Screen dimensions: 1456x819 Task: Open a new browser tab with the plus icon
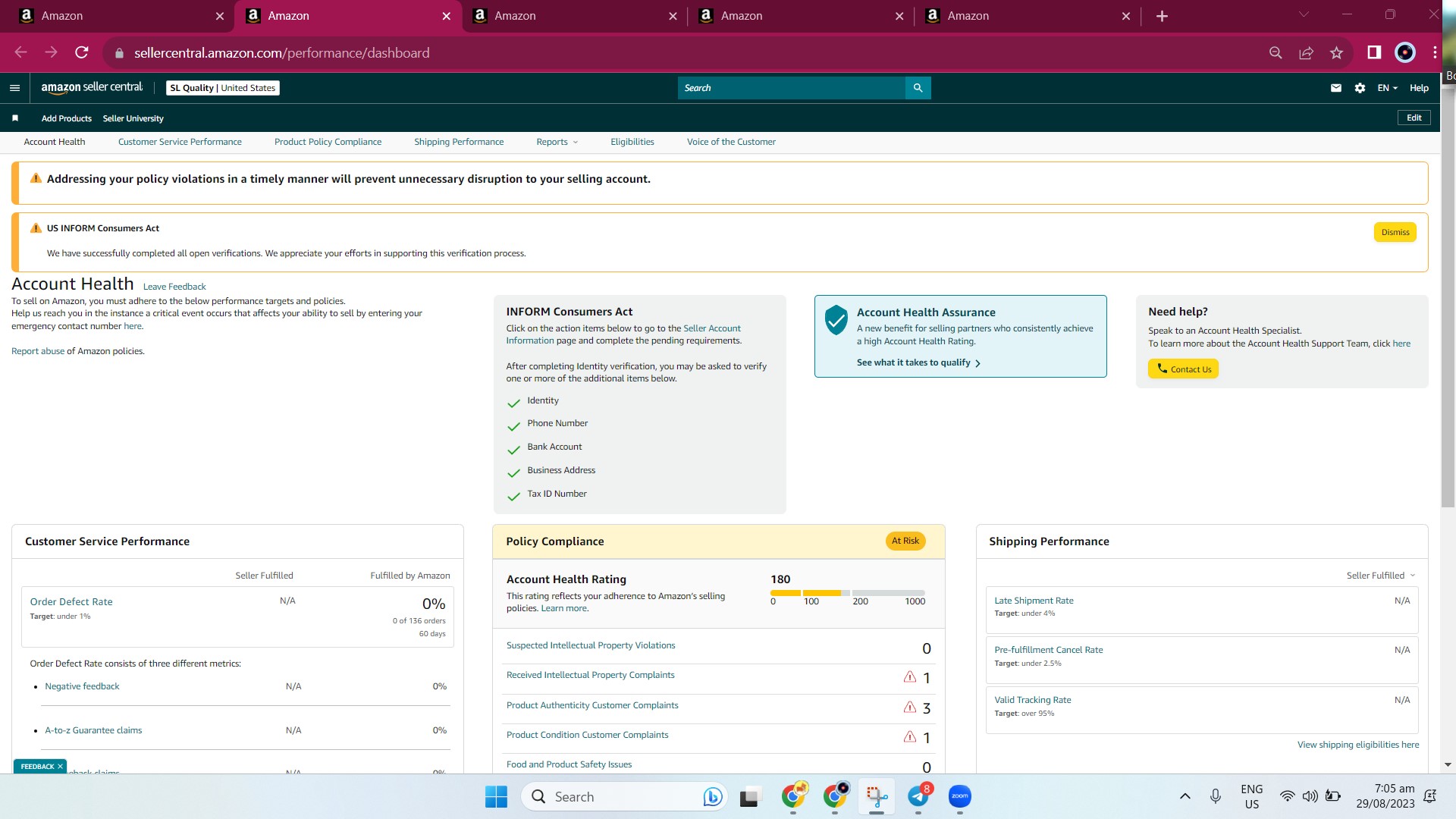coord(1162,16)
